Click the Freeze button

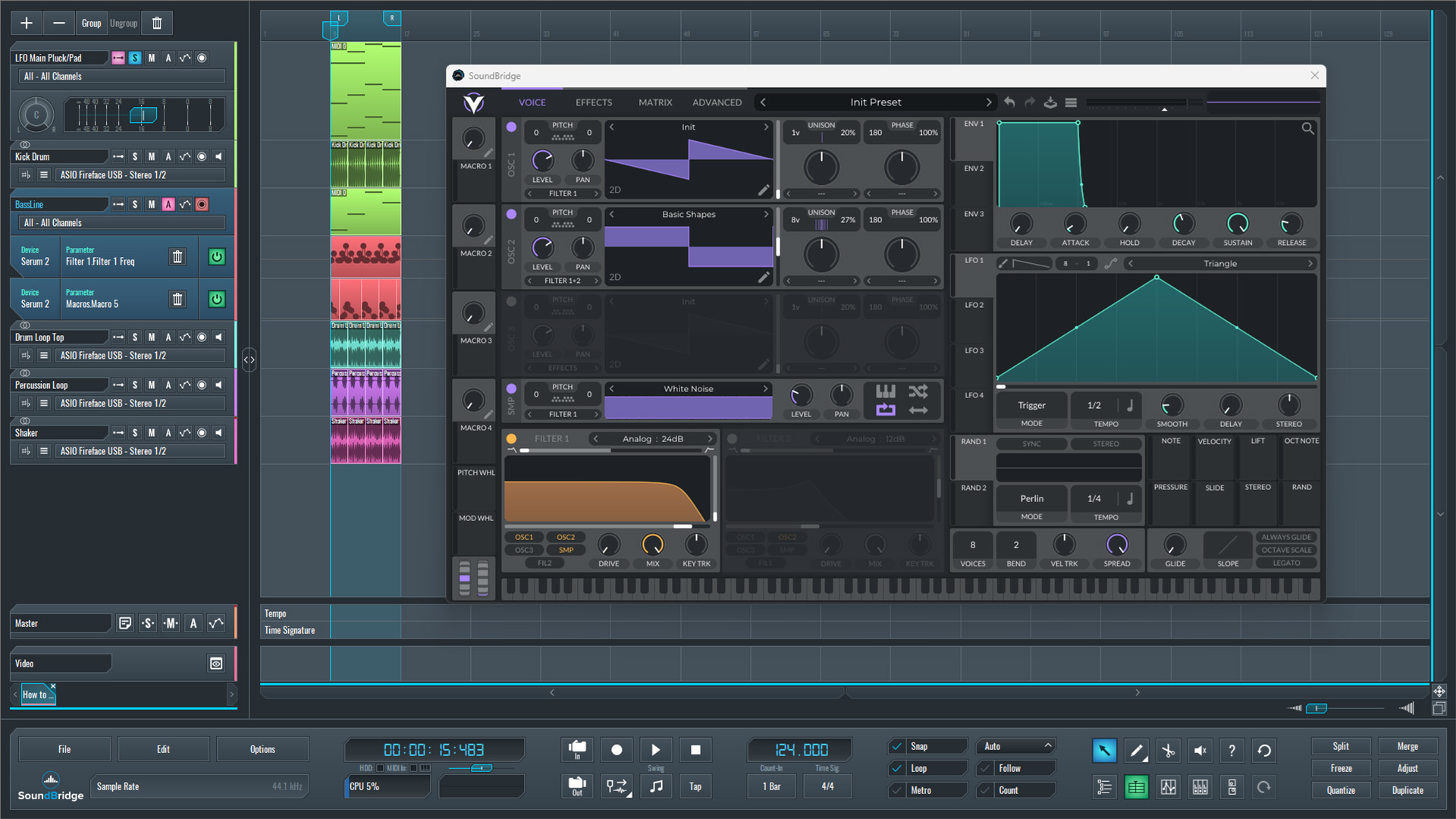tap(1341, 768)
